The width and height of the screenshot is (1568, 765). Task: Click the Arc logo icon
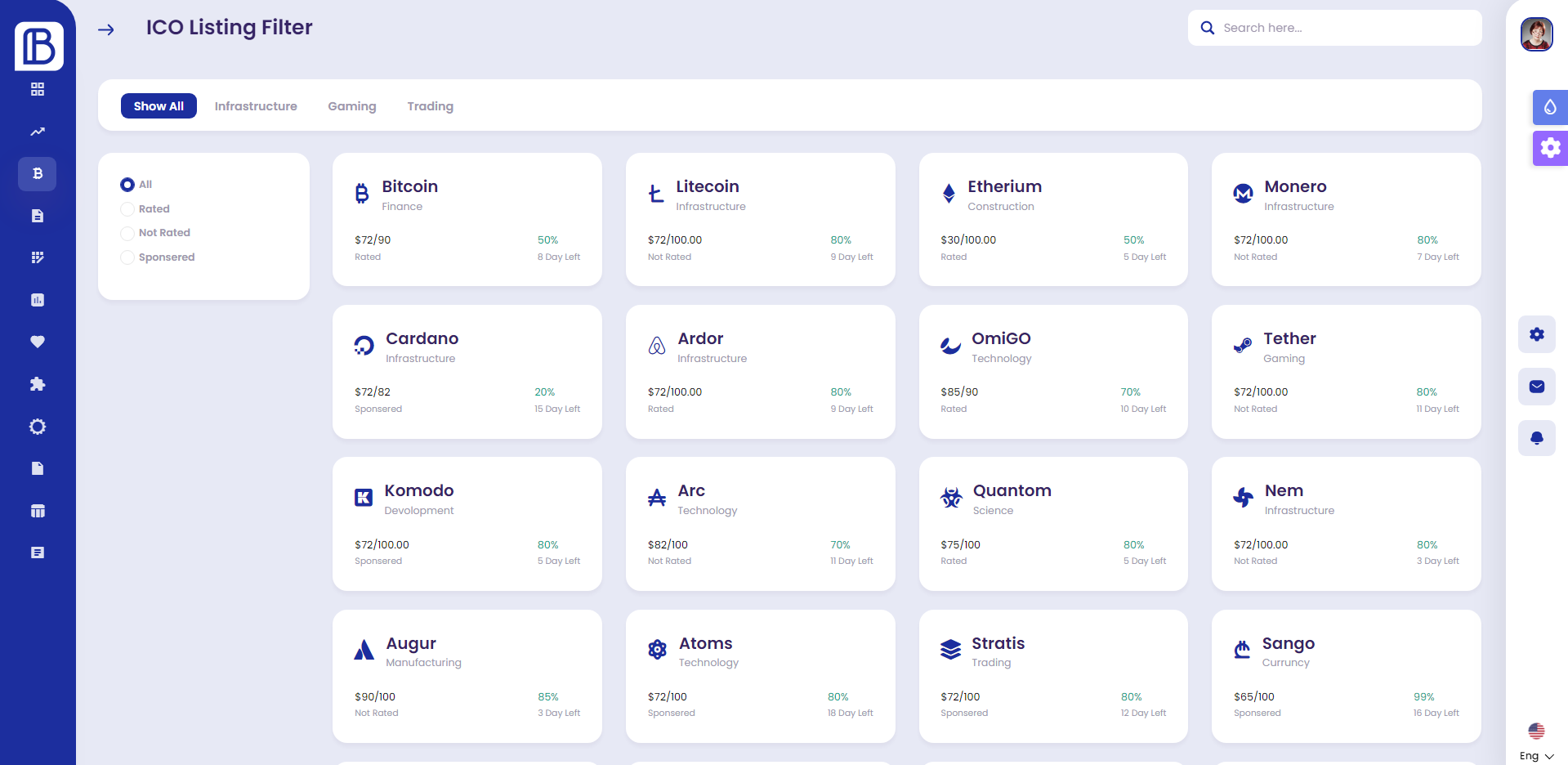click(x=657, y=498)
